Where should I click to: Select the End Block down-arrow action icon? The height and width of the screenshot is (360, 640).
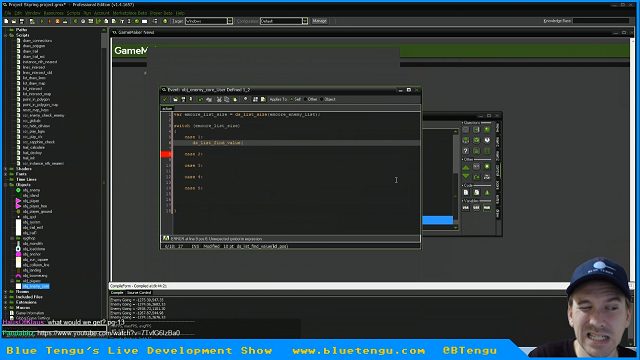(x=466, y=176)
